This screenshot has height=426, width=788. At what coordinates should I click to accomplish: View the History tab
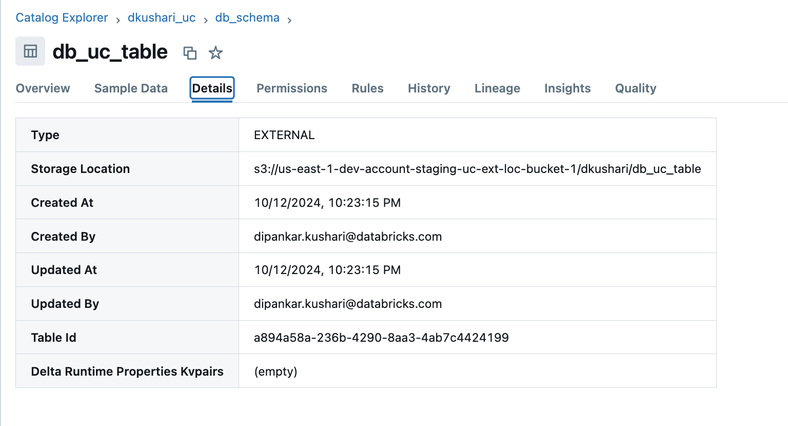[x=429, y=88]
